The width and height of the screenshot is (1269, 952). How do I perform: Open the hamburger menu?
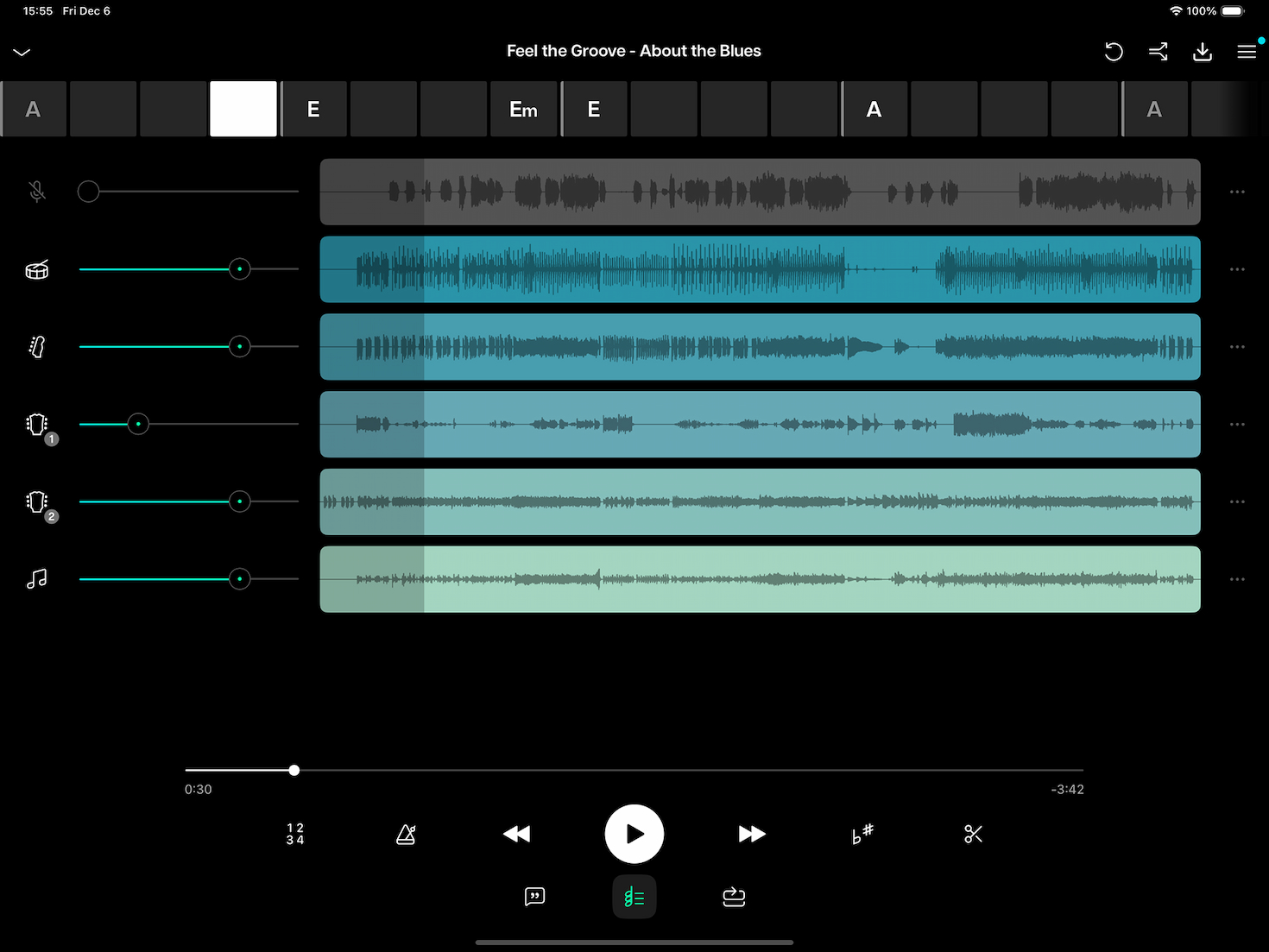1247,52
